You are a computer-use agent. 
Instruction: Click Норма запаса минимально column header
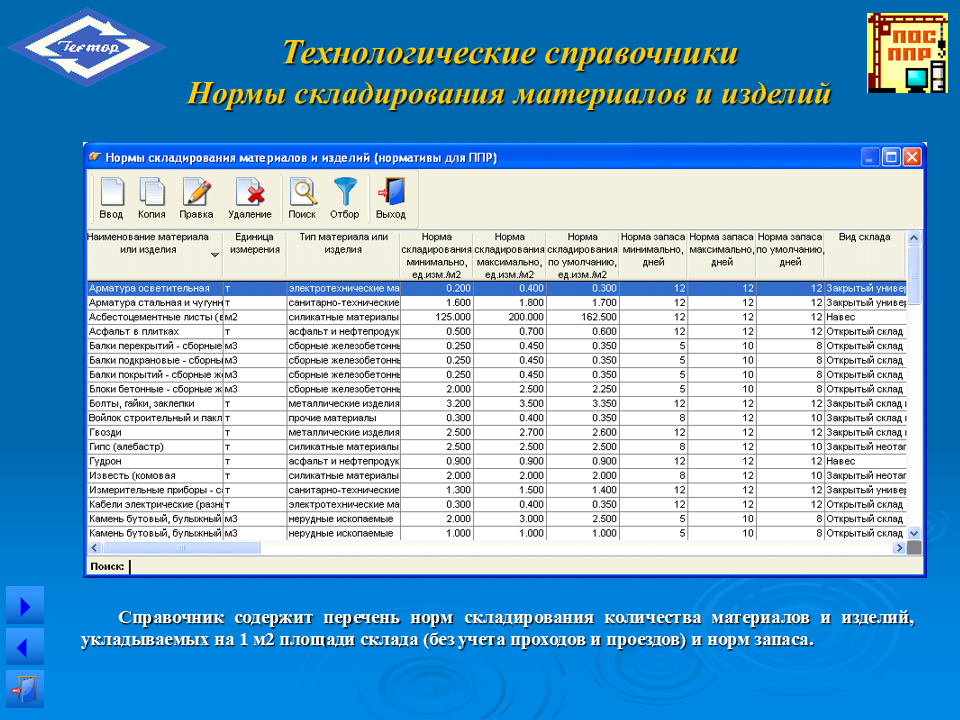(653, 255)
